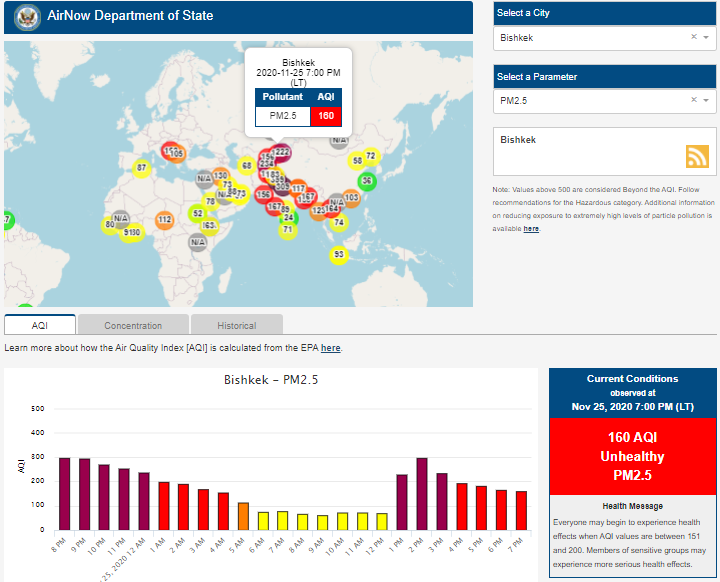
Task: Follow the EPA 'here' link about AQI calculation
Action: pyautogui.click(x=330, y=348)
